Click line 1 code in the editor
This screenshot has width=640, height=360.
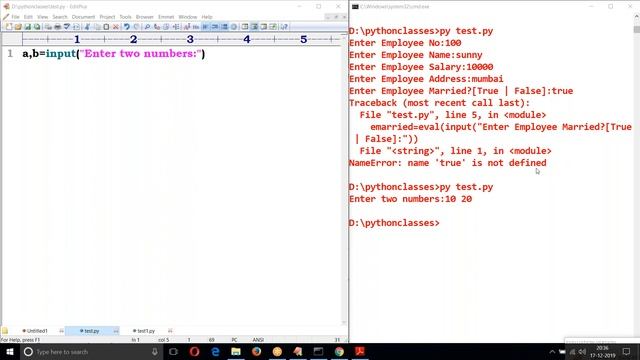[x=114, y=53]
